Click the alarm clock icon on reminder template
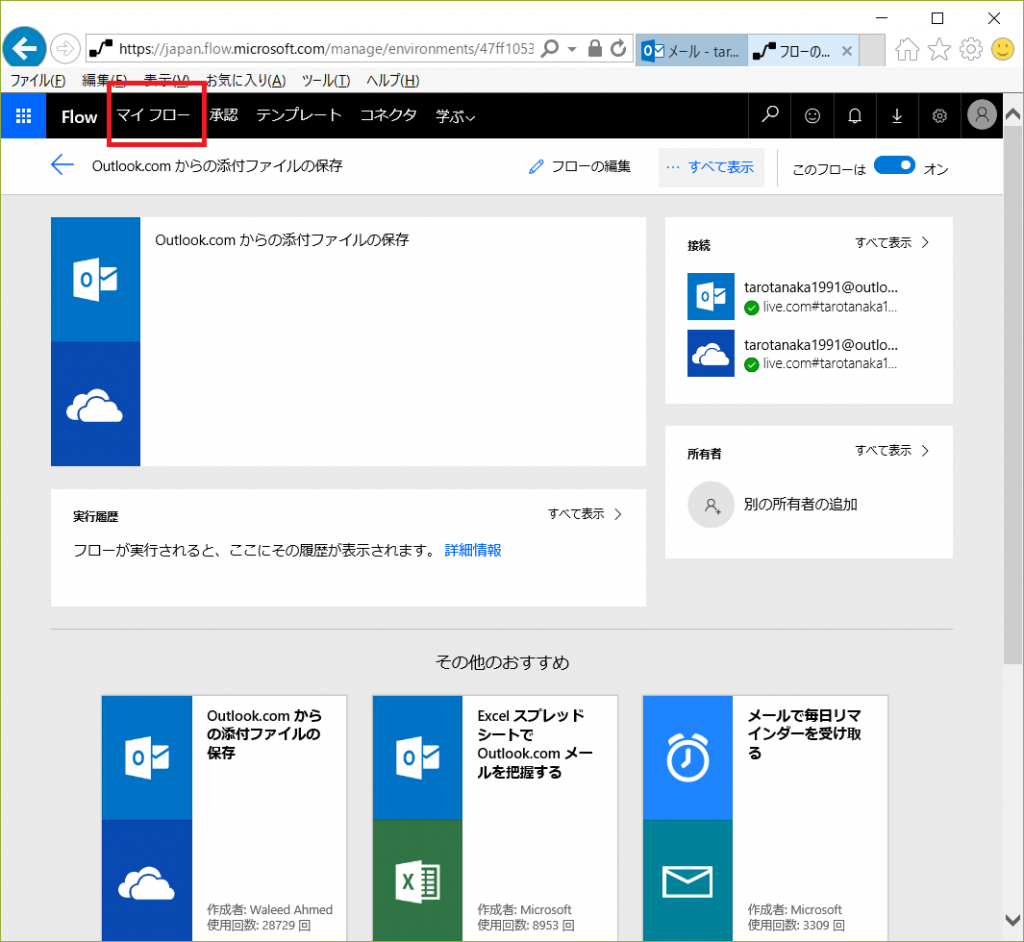The image size is (1024, 942). [688, 758]
